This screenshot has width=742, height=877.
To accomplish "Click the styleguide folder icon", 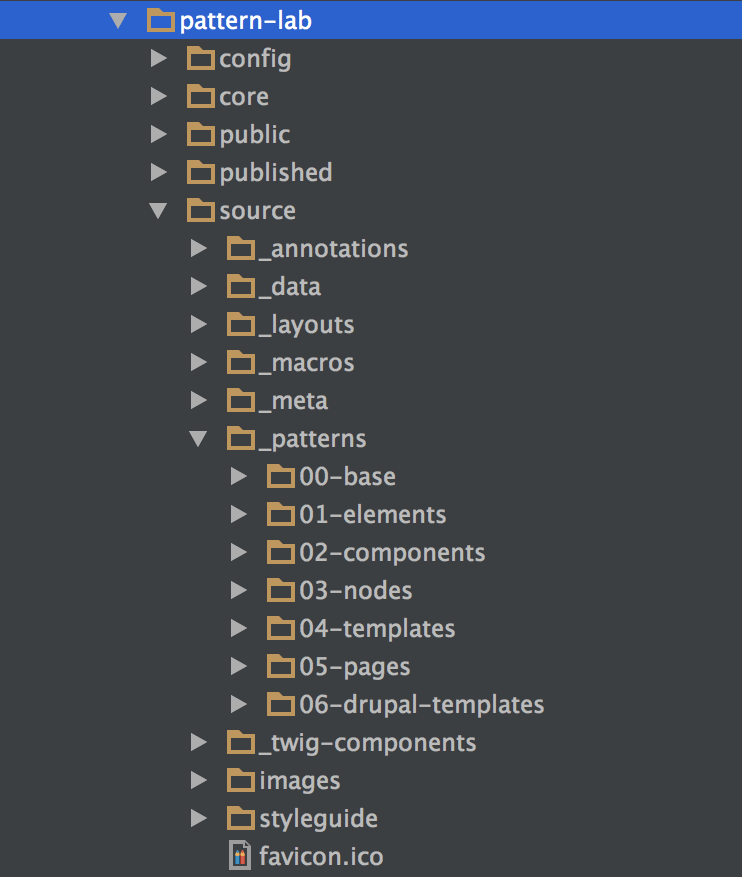I will (240, 818).
